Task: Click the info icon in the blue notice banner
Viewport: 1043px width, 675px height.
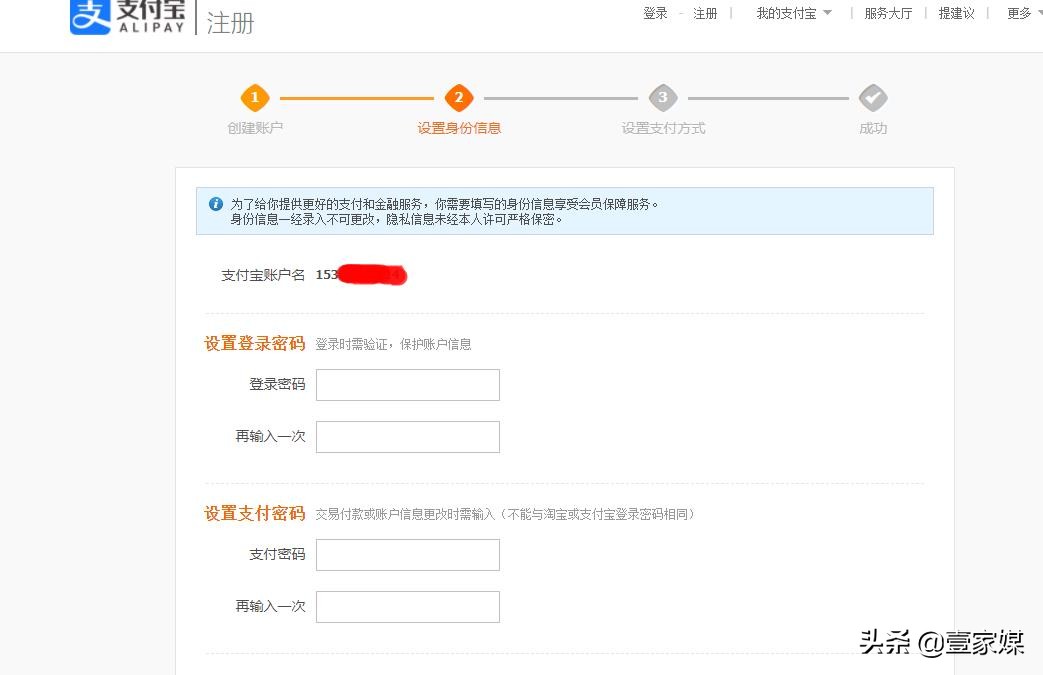Action: 215,203
